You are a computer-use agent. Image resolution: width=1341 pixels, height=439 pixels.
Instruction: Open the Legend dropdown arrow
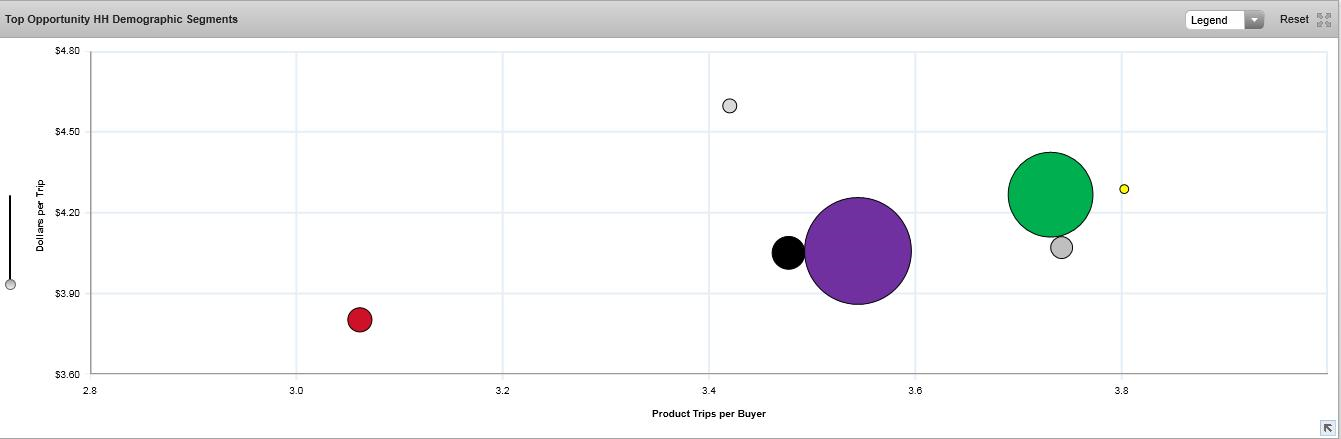click(1254, 20)
